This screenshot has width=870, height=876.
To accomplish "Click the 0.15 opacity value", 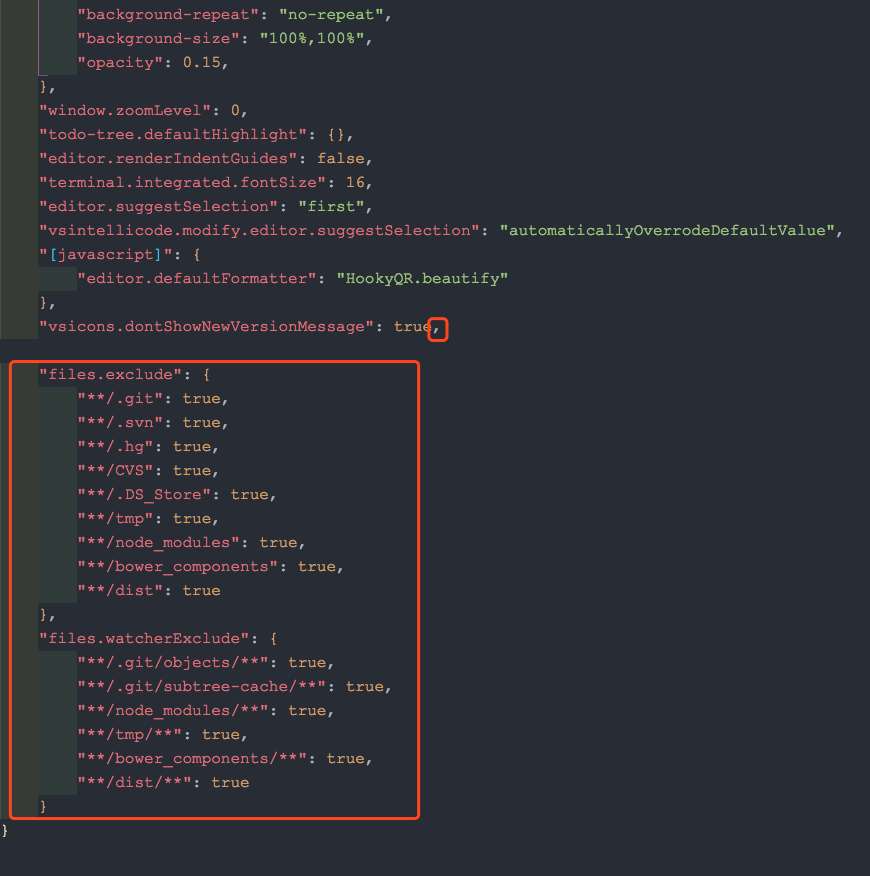I will (202, 62).
